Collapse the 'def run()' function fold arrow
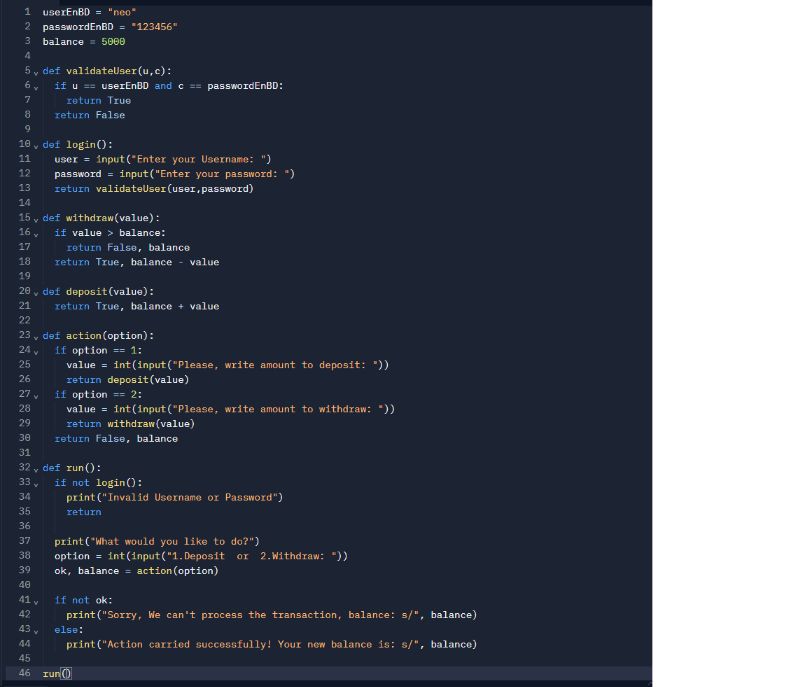Image resolution: width=806 pixels, height=687 pixels. pyautogui.click(x=36, y=470)
